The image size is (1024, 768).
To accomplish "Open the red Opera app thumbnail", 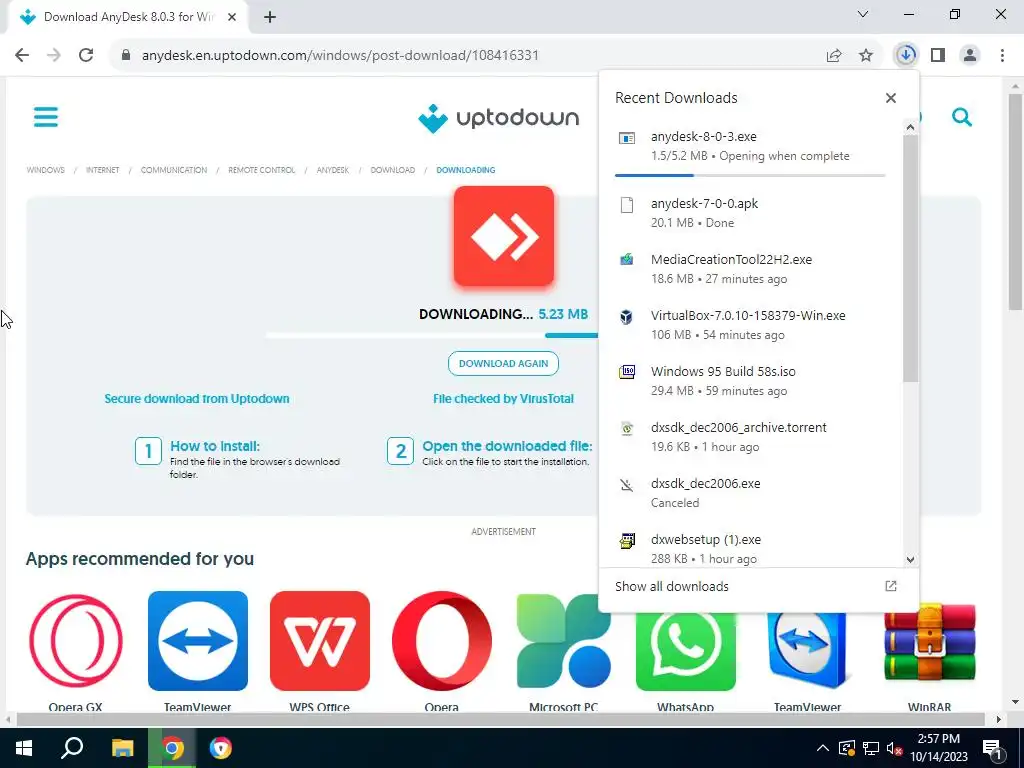I will click(x=441, y=641).
